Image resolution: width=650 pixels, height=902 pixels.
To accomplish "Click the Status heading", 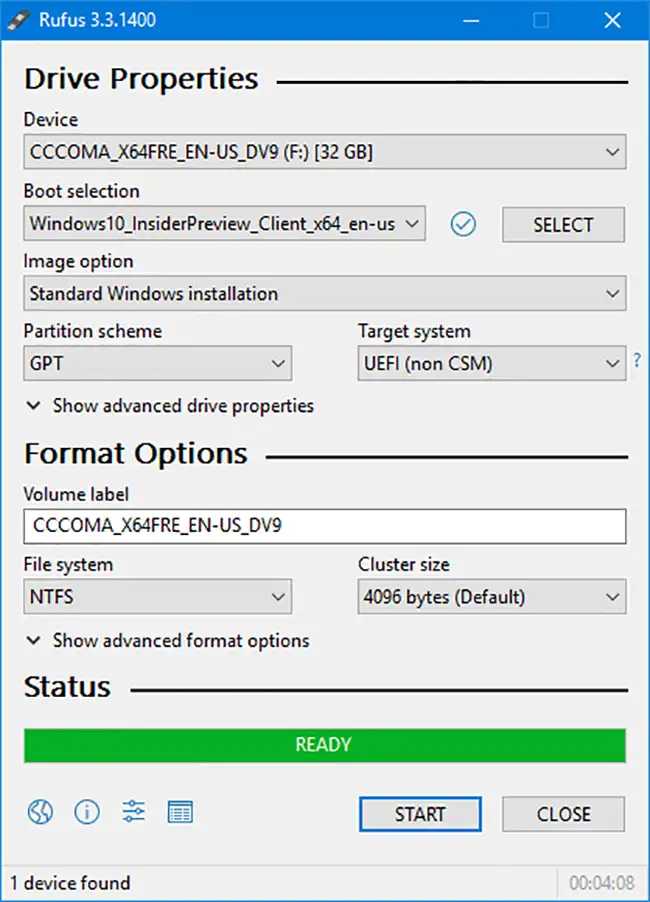I will 67,687.
